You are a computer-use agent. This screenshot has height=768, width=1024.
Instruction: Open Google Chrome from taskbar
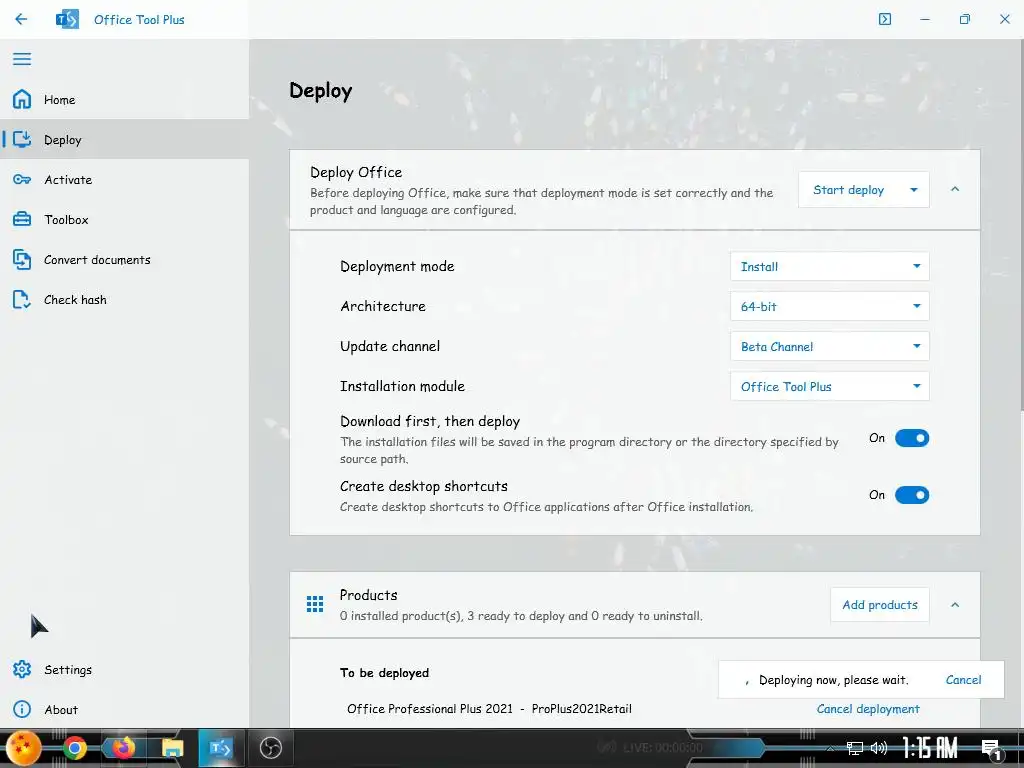[x=74, y=748]
